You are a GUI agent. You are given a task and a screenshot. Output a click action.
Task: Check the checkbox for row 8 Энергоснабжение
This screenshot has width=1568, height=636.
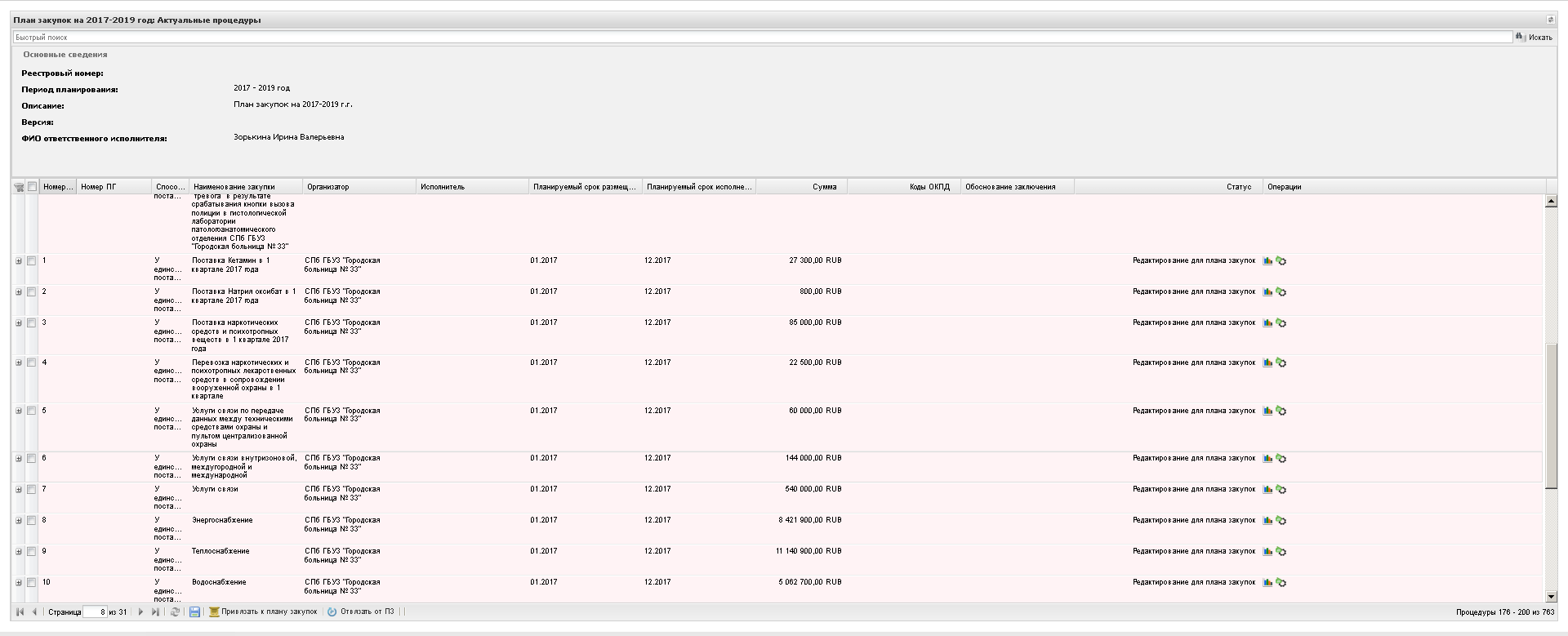click(32, 521)
